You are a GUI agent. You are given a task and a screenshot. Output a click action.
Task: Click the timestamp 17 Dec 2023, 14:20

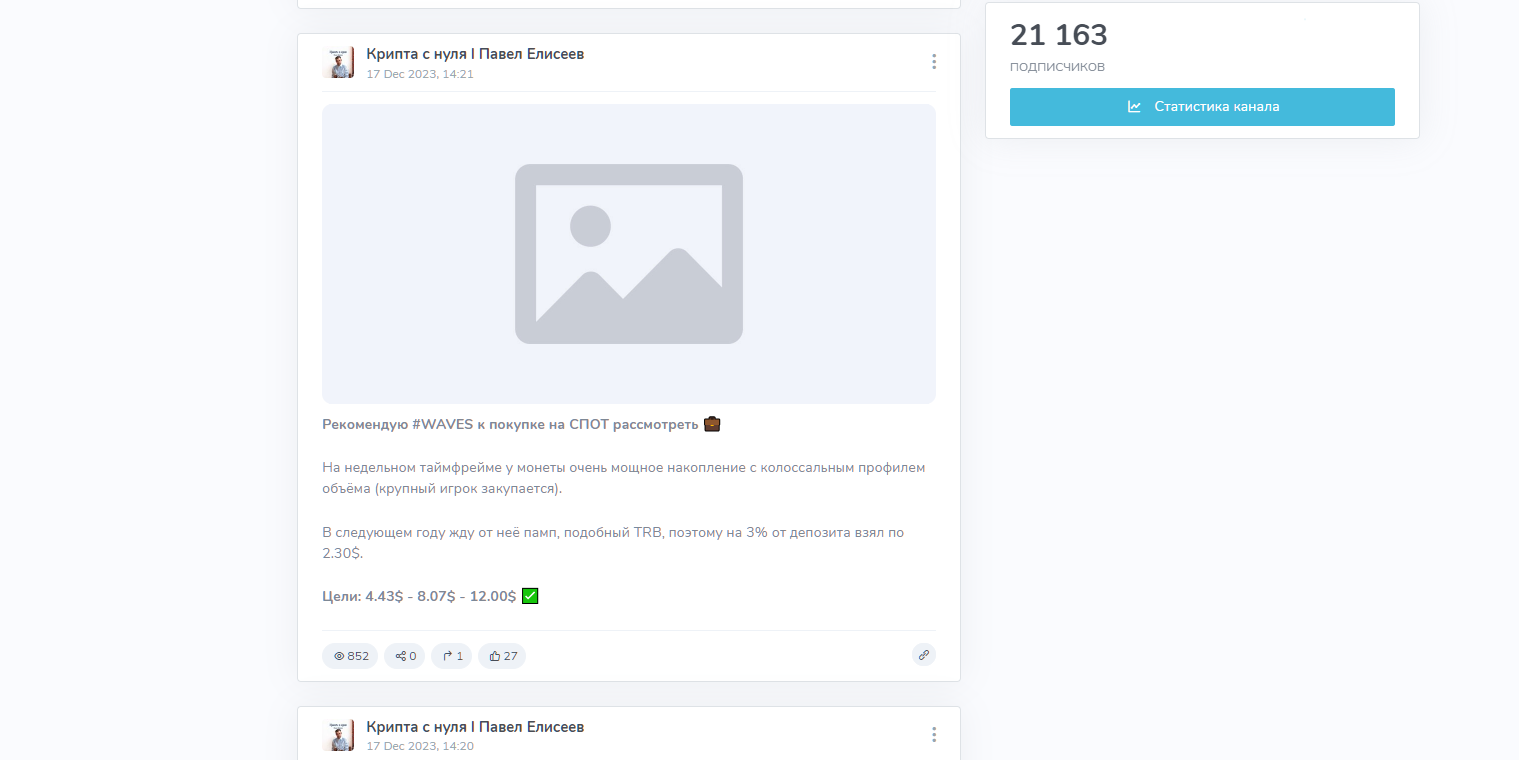[420, 747]
